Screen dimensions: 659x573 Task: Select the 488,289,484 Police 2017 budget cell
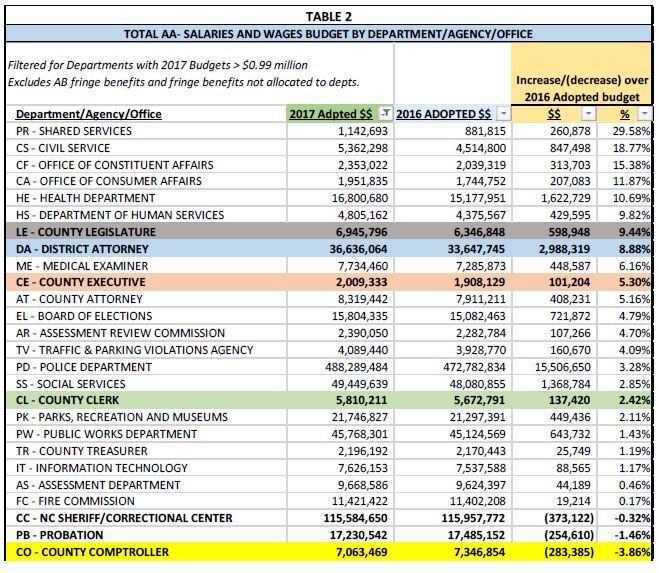click(x=341, y=367)
